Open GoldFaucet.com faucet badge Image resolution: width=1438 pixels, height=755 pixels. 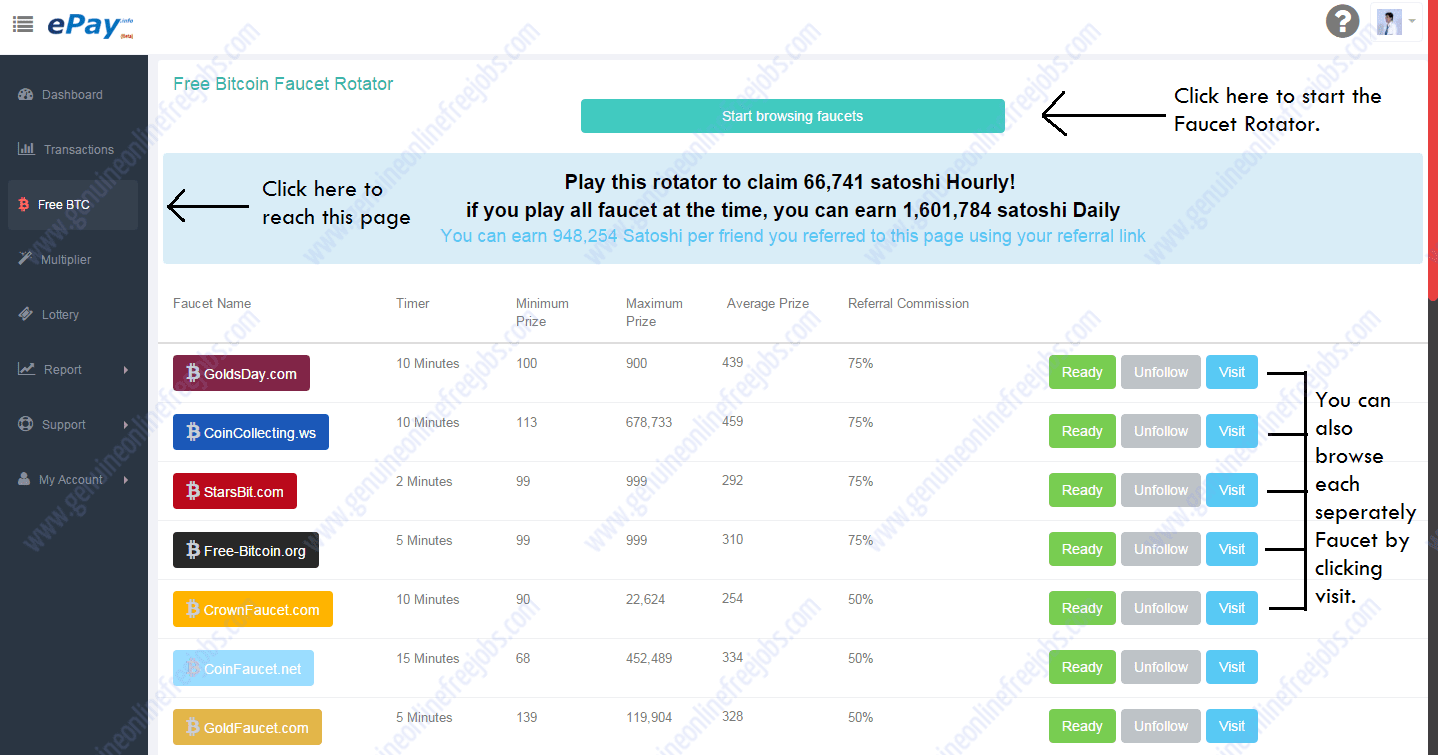coord(247,727)
